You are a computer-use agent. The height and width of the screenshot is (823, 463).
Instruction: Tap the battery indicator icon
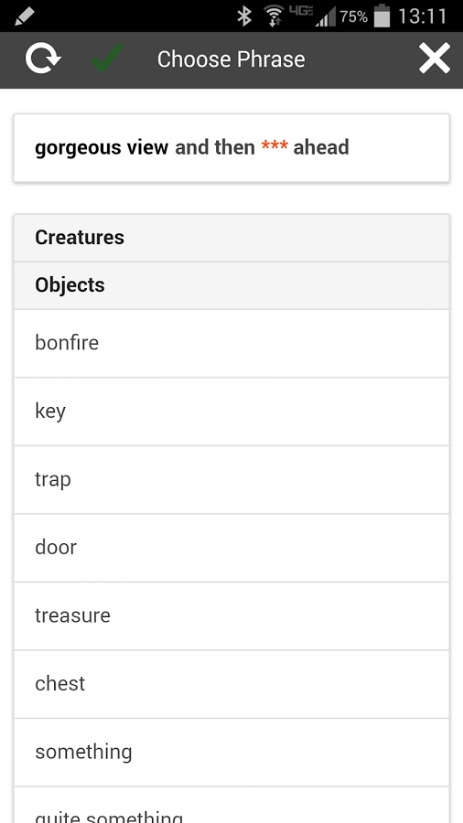(x=382, y=16)
